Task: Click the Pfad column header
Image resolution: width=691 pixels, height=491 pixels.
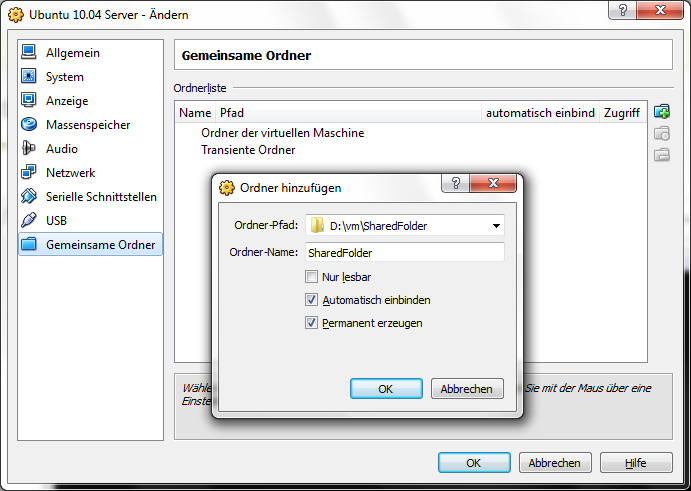Action: [348, 113]
